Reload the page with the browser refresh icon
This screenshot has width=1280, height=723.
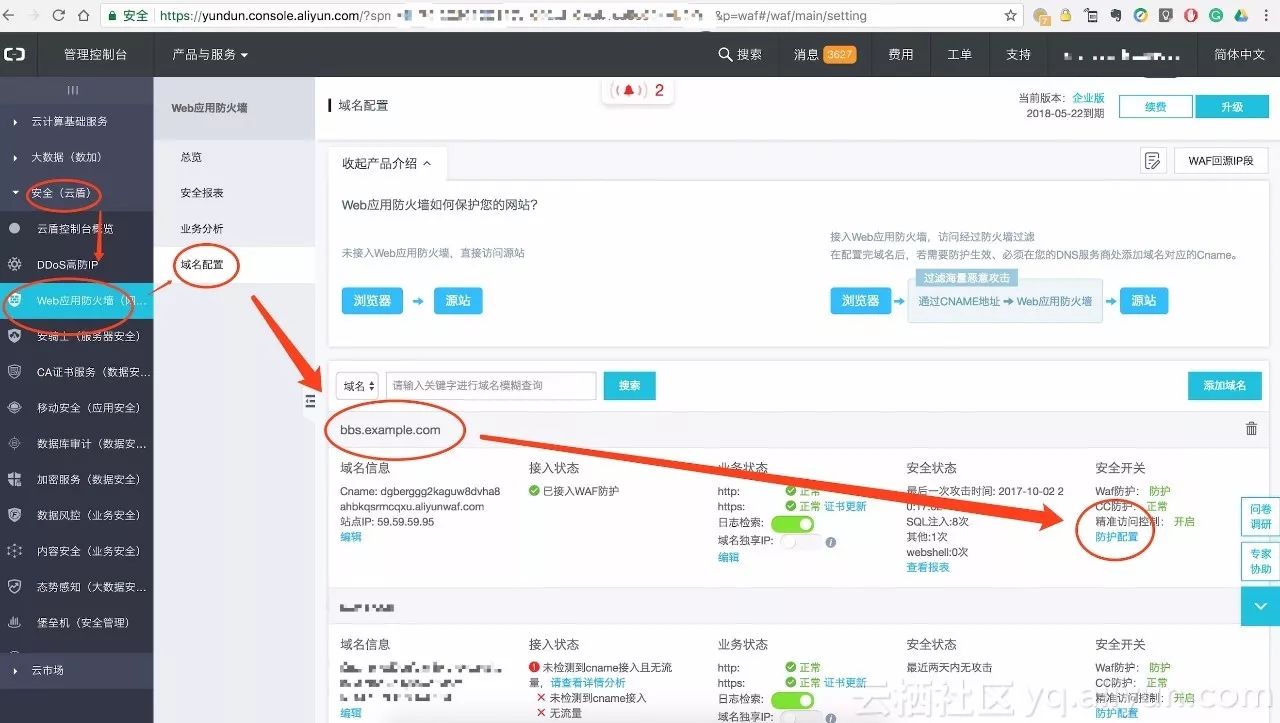pyautogui.click(x=58, y=16)
